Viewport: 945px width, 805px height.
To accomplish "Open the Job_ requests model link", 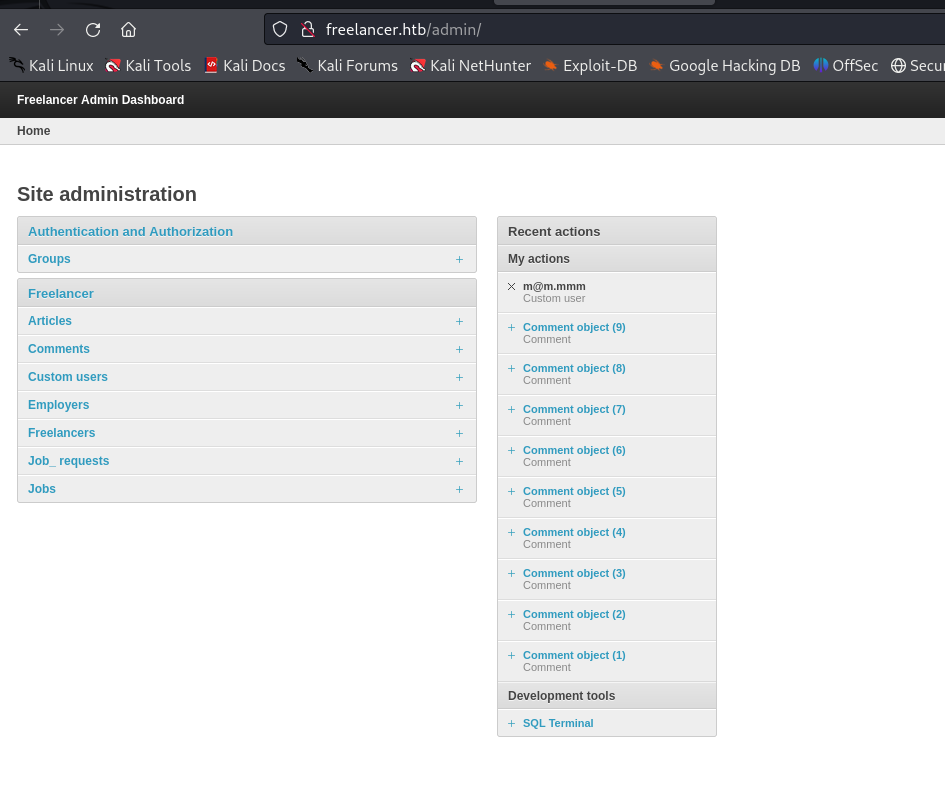I will tap(68, 461).
